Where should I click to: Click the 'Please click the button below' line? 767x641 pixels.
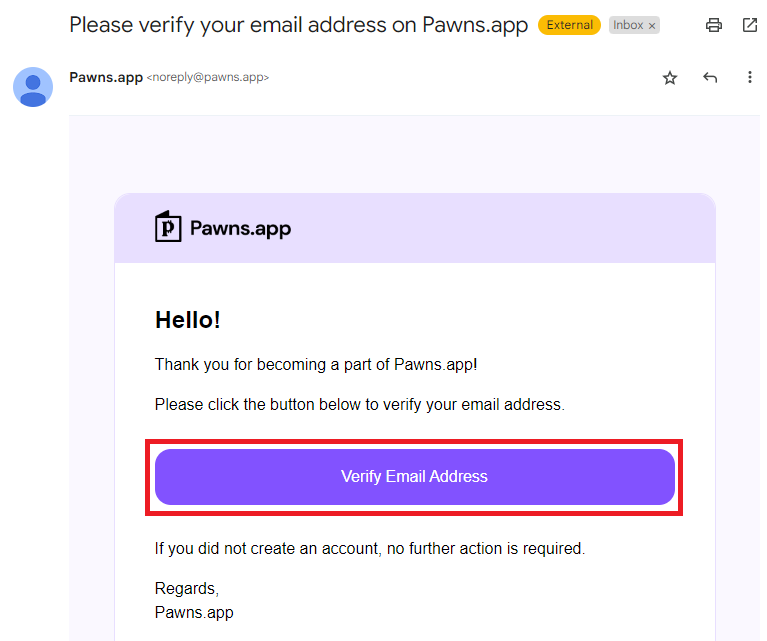(360, 405)
